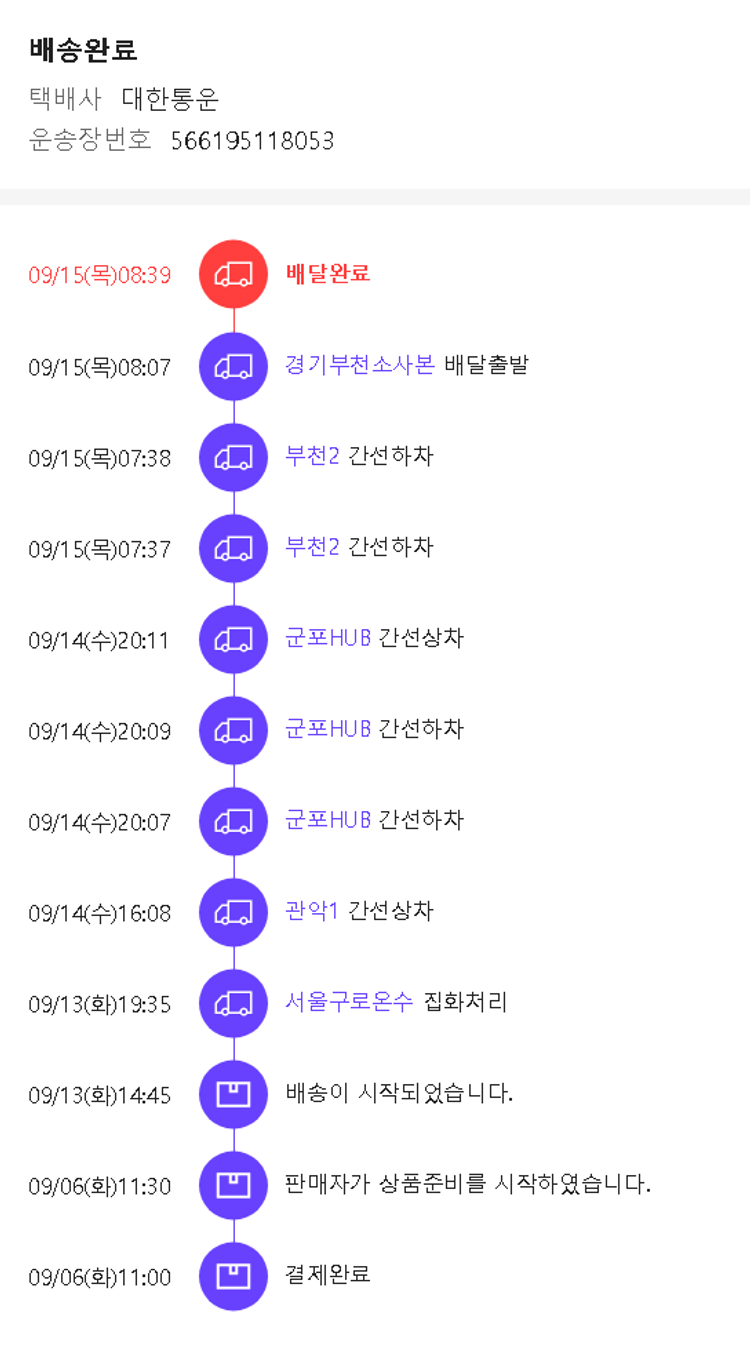This screenshot has height=1347, width=750.
Task: Open 군포HUB link at 20:07 entry
Action: pos(328,820)
